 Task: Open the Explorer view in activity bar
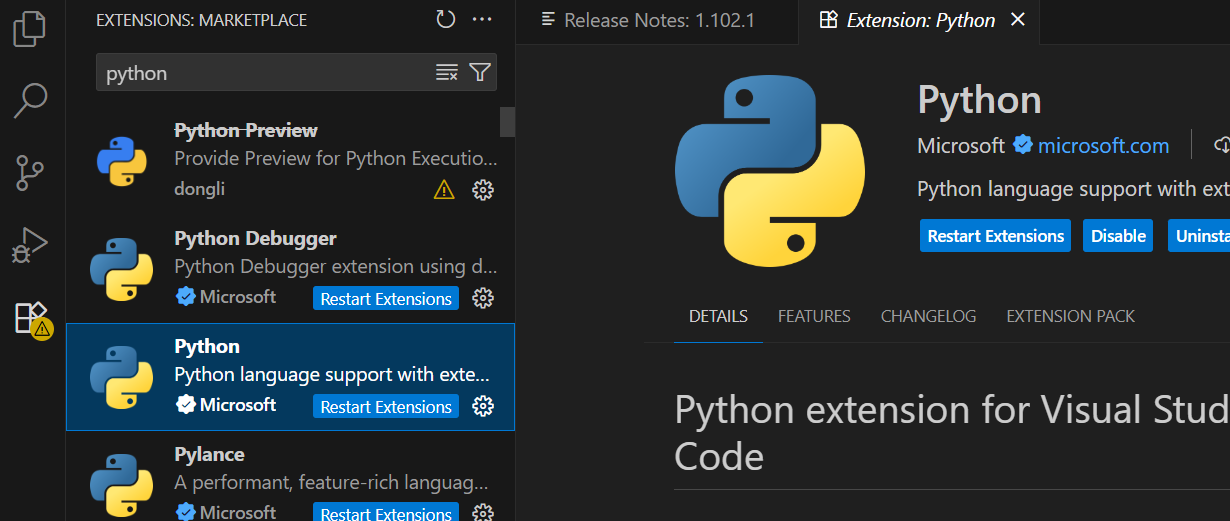click(x=31, y=28)
